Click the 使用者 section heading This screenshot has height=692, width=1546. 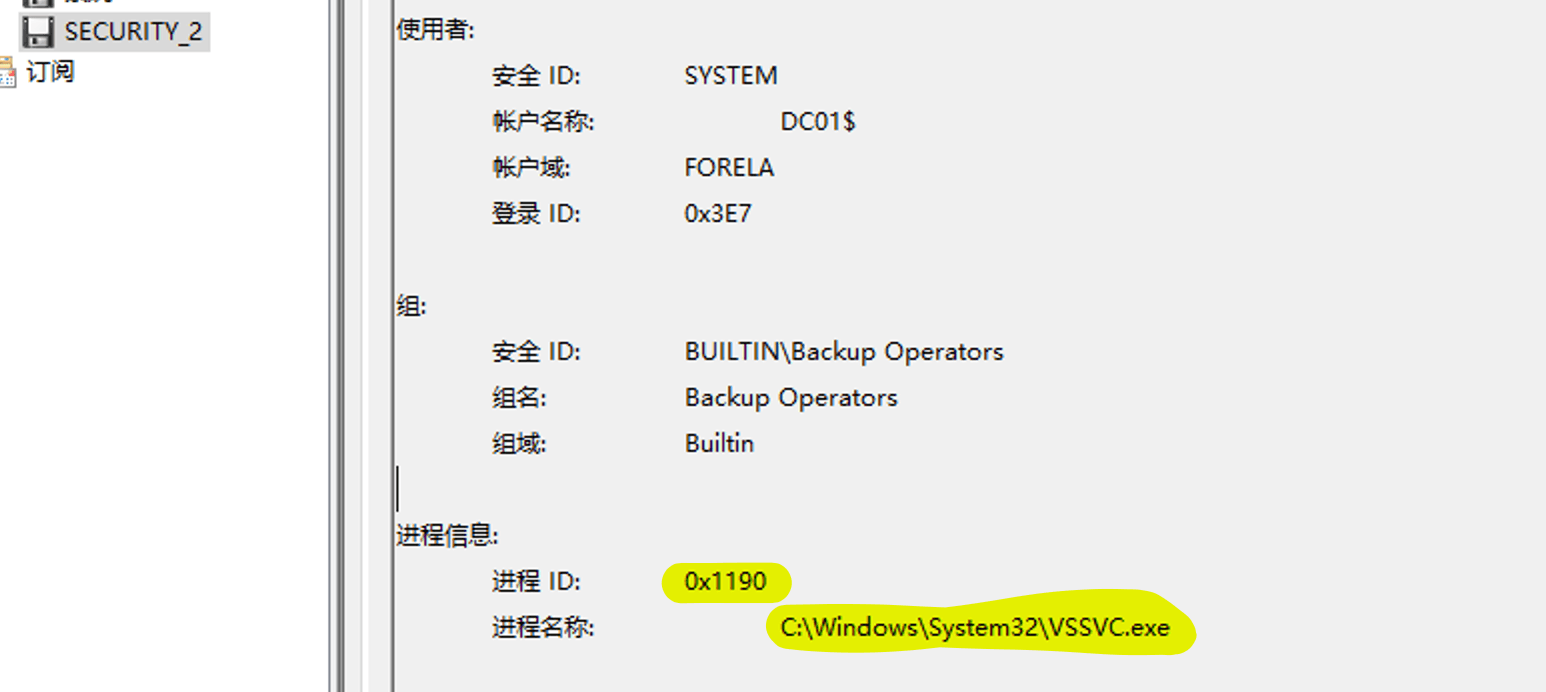click(x=436, y=30)
